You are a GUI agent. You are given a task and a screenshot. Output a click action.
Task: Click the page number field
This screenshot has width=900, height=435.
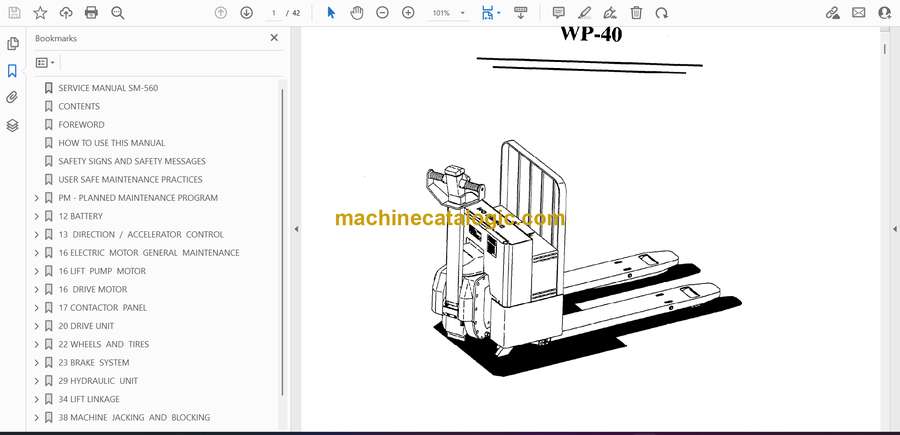[x=274, y=13]
